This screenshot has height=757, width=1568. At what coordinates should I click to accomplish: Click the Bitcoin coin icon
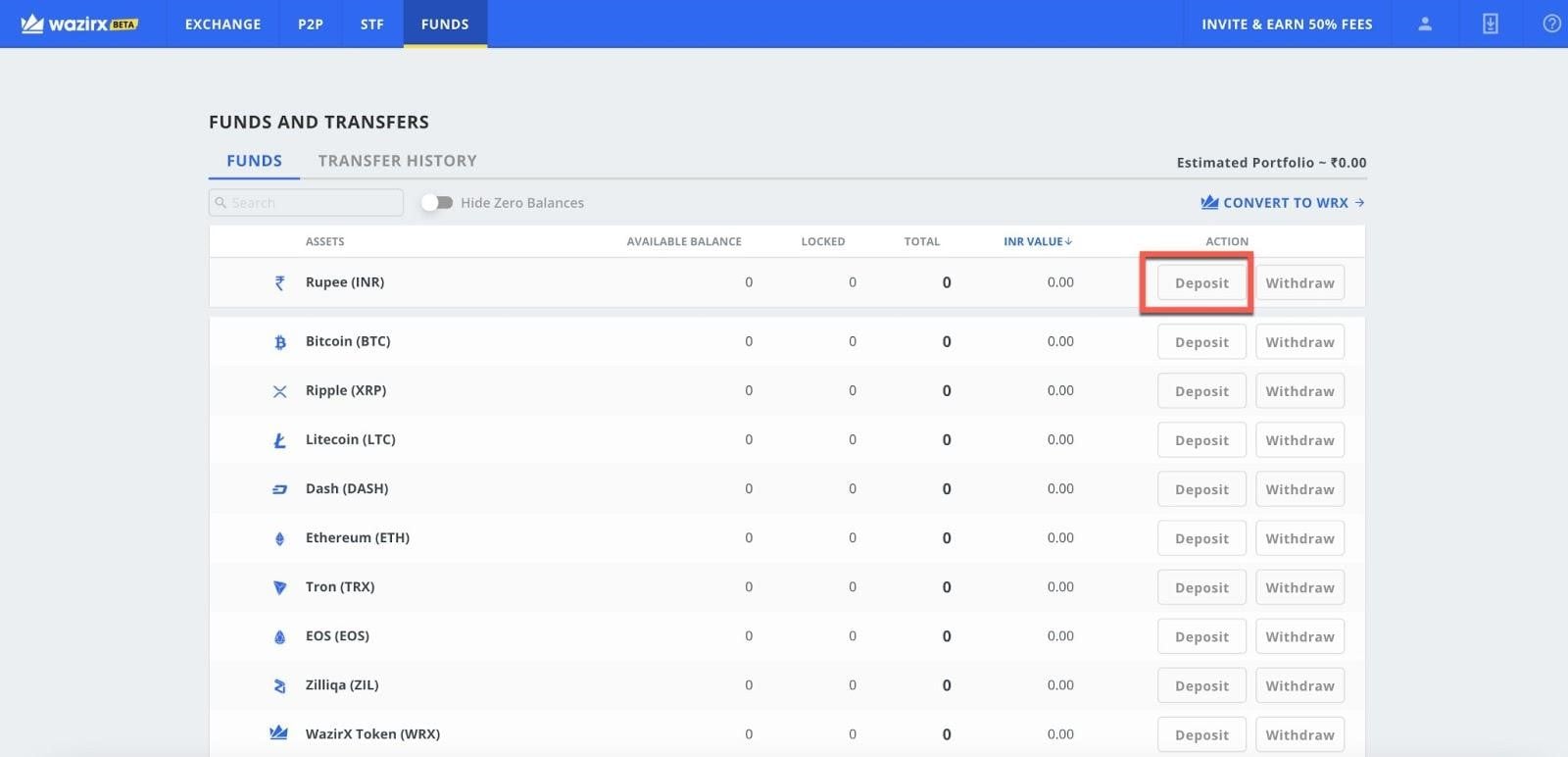(x=280, y=342)
